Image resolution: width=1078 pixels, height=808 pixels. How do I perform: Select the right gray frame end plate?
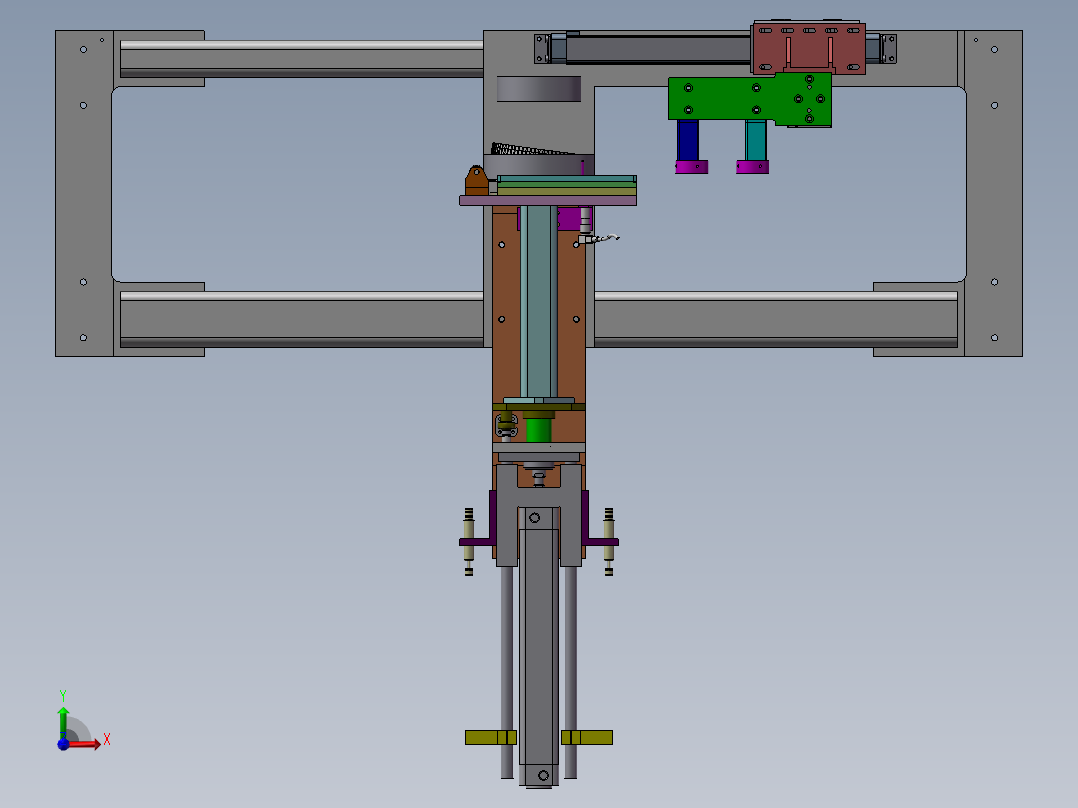pos(993,193)
